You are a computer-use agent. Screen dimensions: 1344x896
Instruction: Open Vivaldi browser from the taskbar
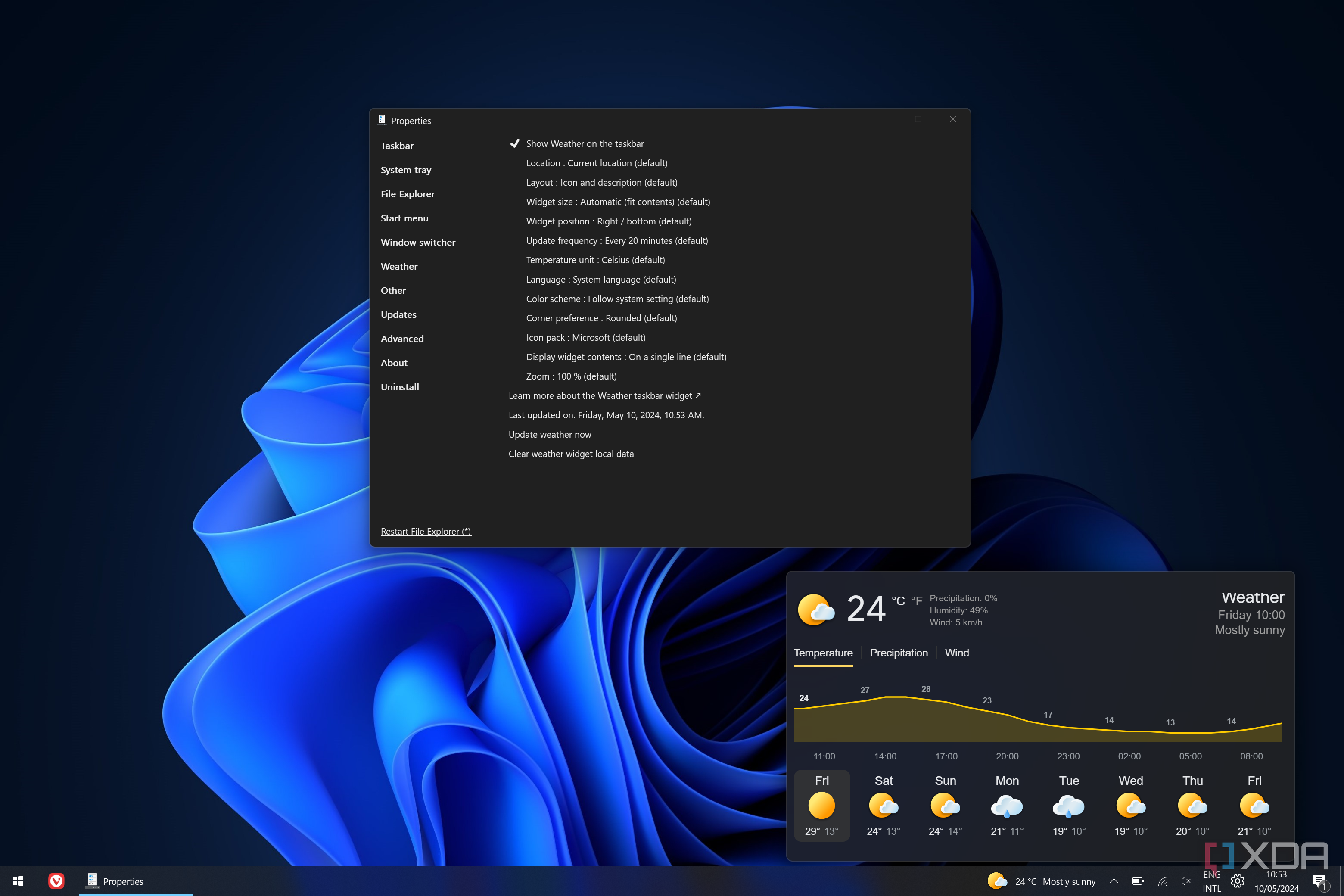[x=56, y=881]
